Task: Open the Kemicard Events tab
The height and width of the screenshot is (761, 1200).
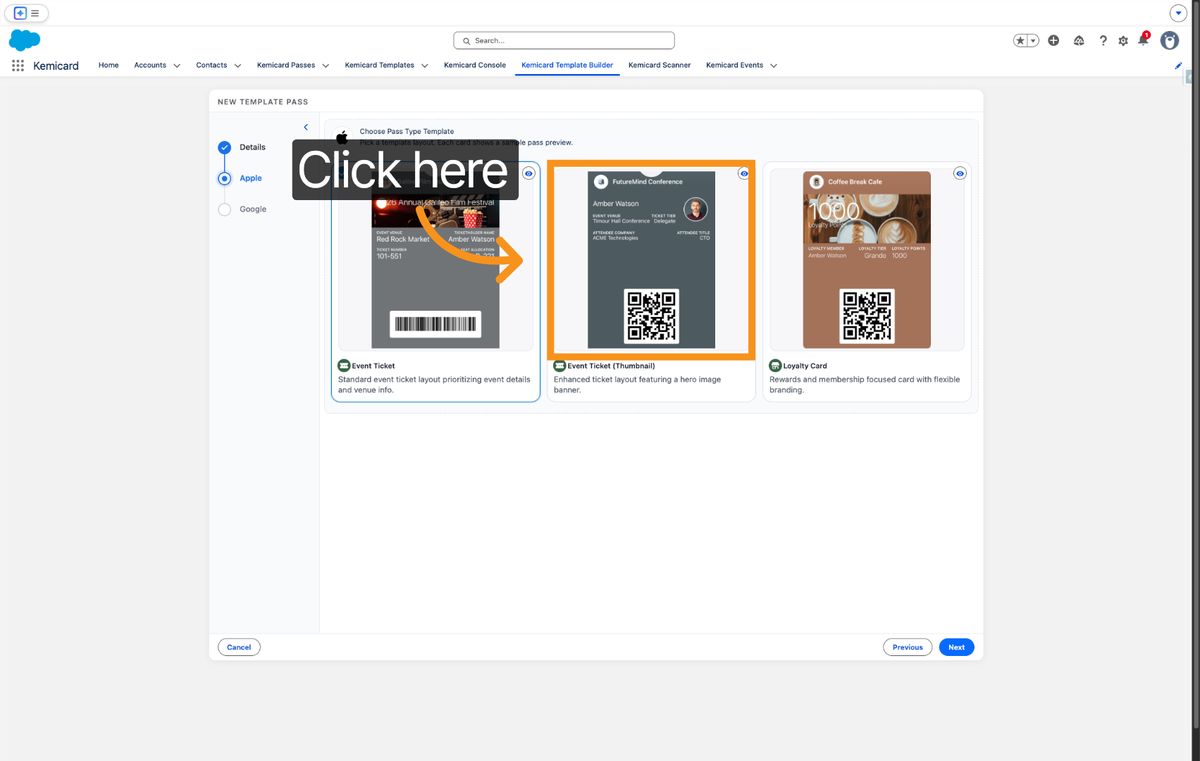Action: [734, 65]
